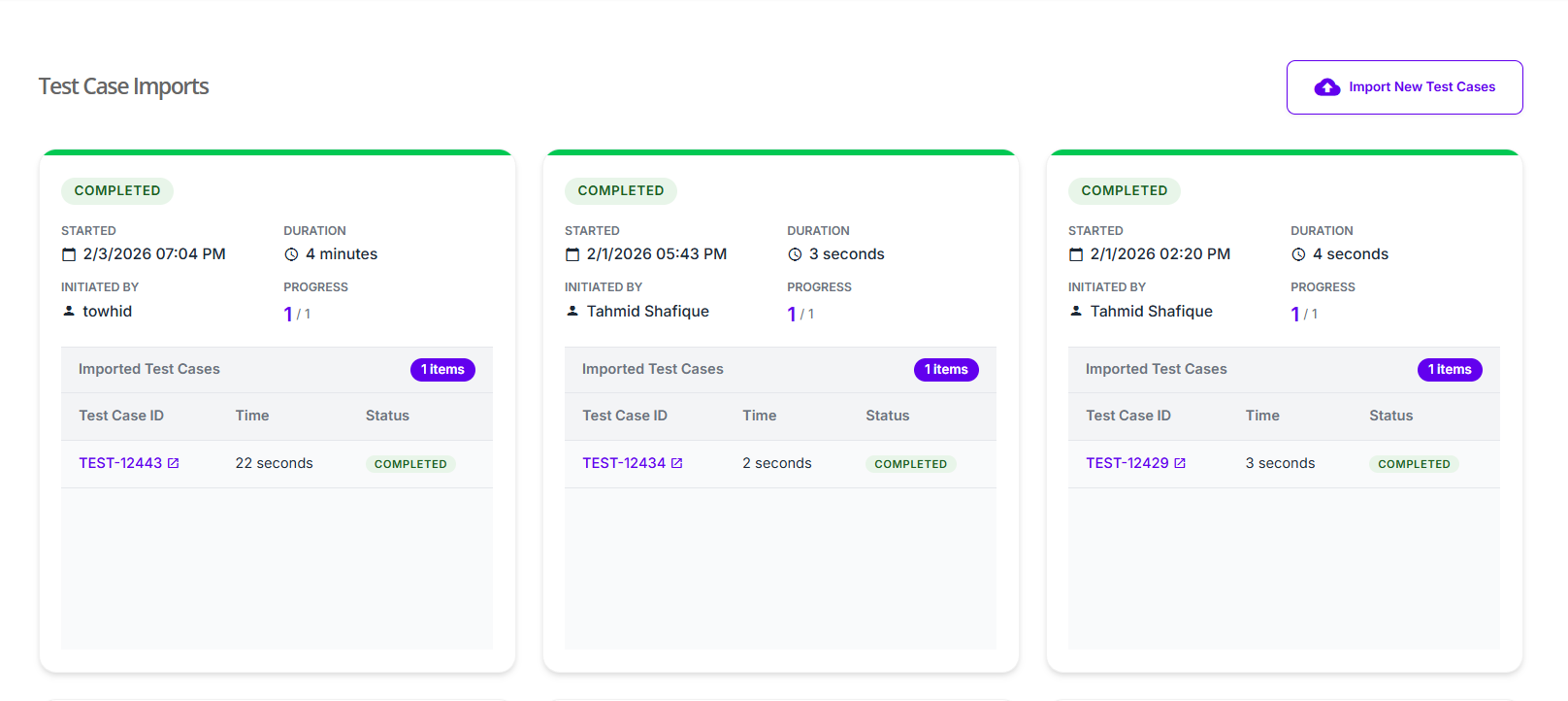
Task: Click the progress 1/1 indicator in third card
Action: 1303,314
